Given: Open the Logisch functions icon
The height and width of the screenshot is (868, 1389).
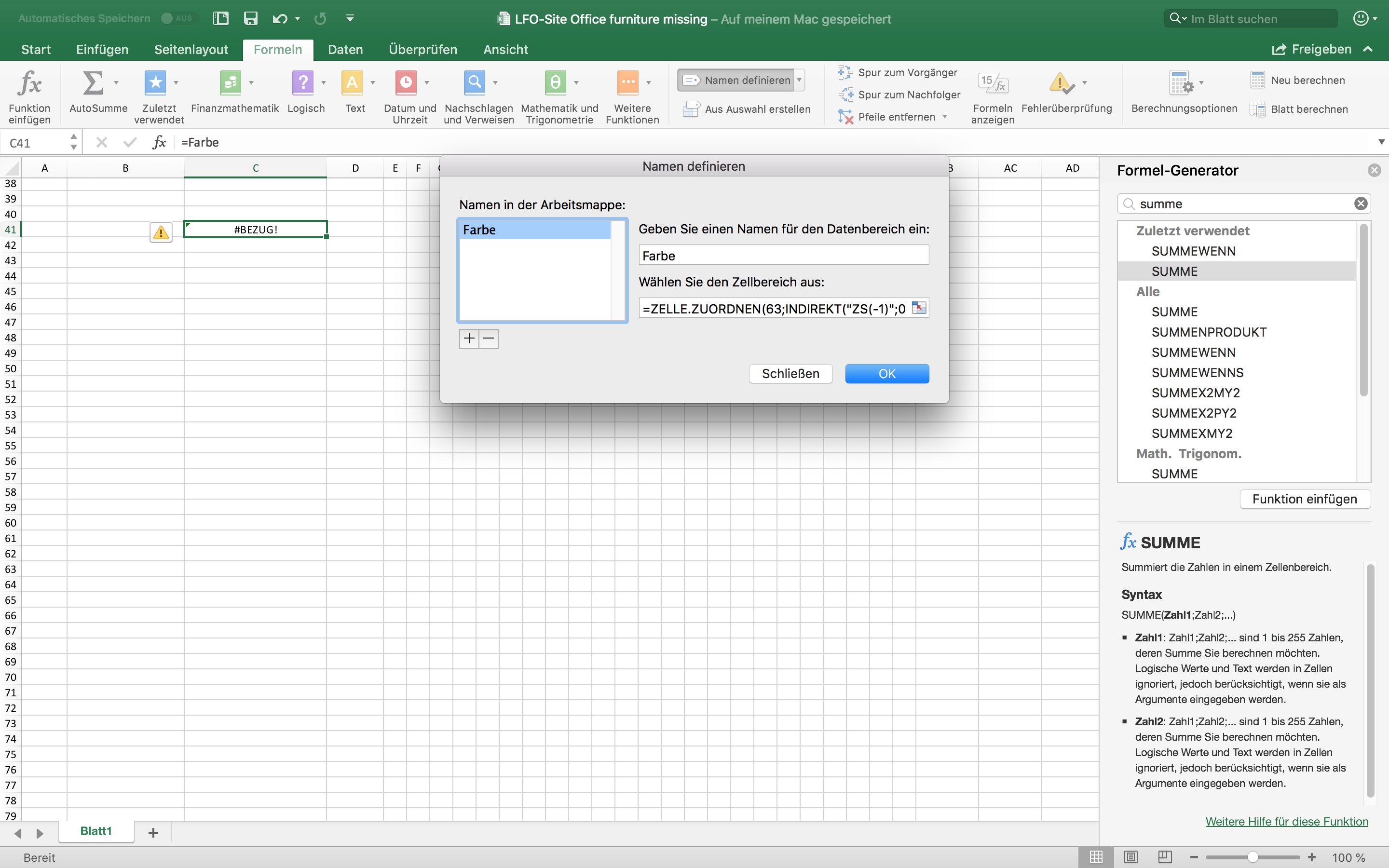Looking at the screenshot, I should (302, 83).
